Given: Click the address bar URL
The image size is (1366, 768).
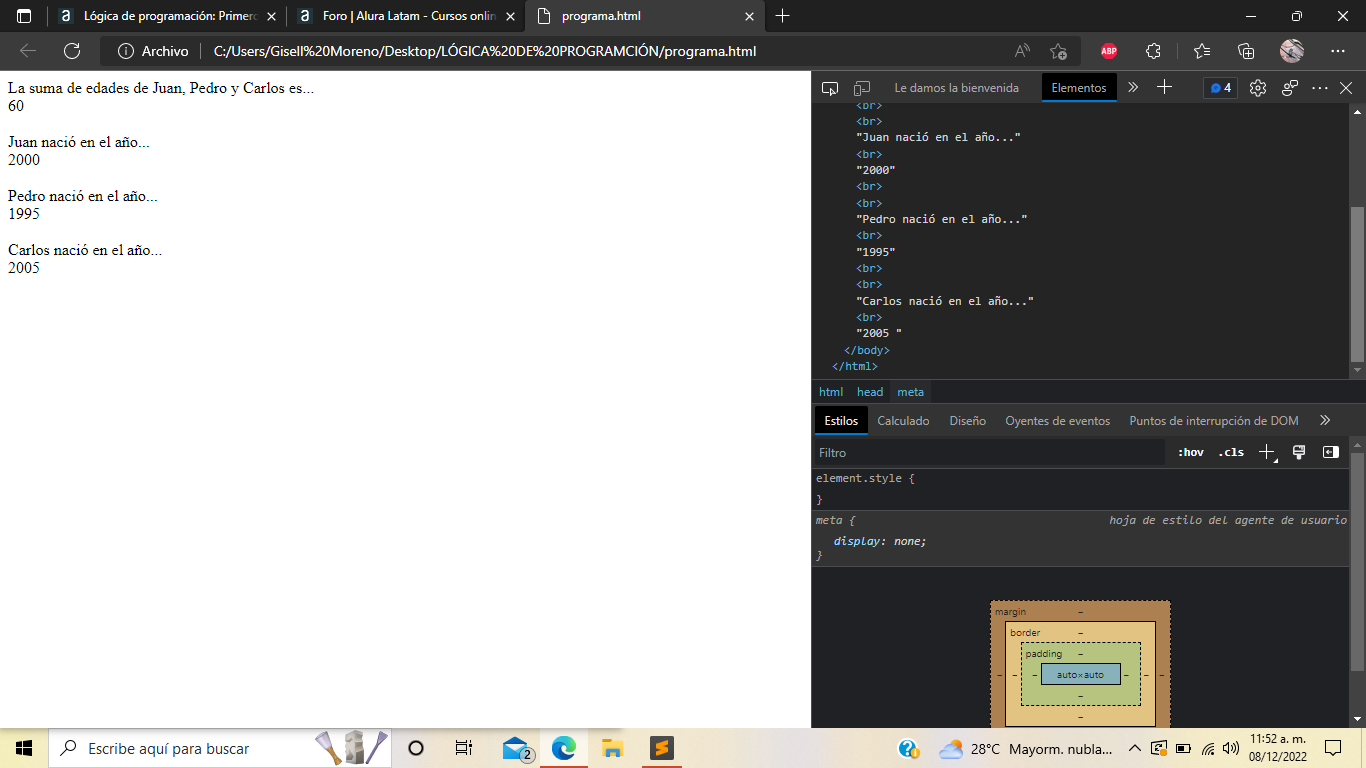Looking at the screenshot, I should click(485, 51).
